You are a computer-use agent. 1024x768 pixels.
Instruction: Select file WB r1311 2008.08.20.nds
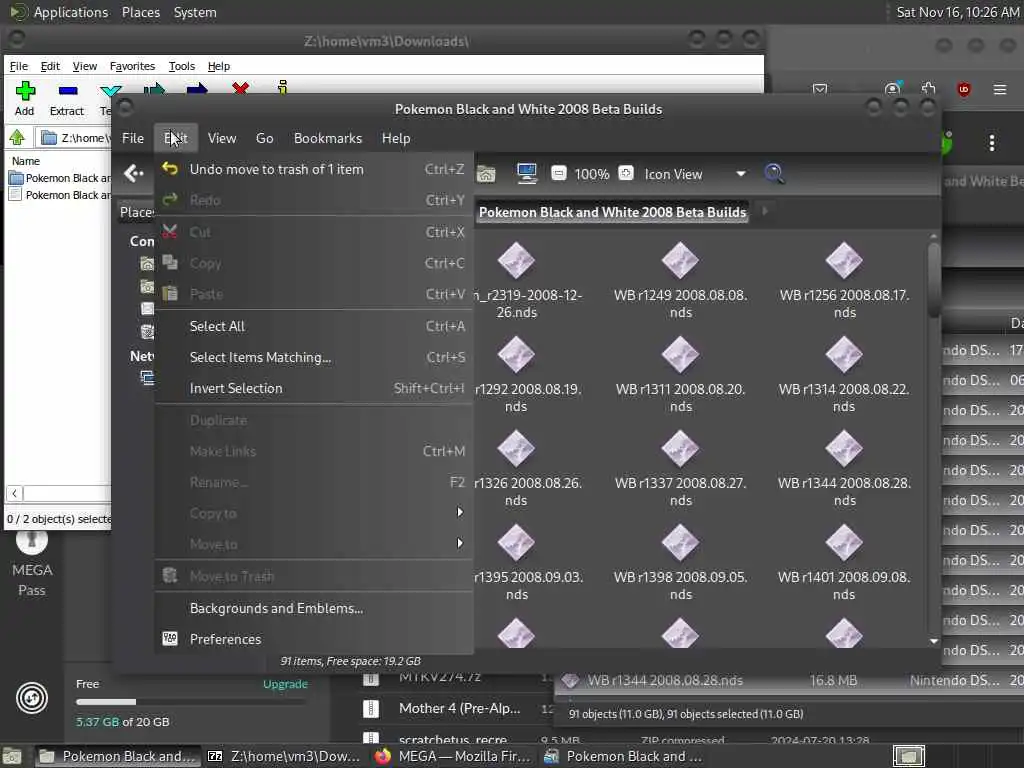click(x=680, y=375)
